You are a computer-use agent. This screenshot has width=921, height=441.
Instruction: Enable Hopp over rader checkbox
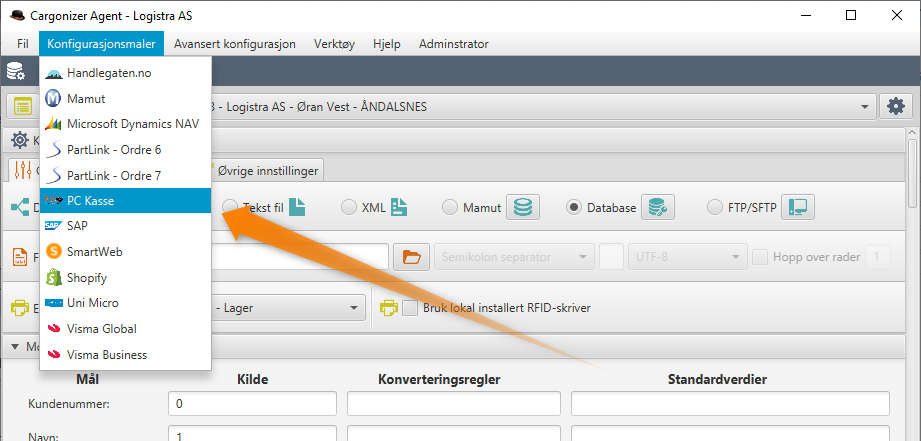760,257
